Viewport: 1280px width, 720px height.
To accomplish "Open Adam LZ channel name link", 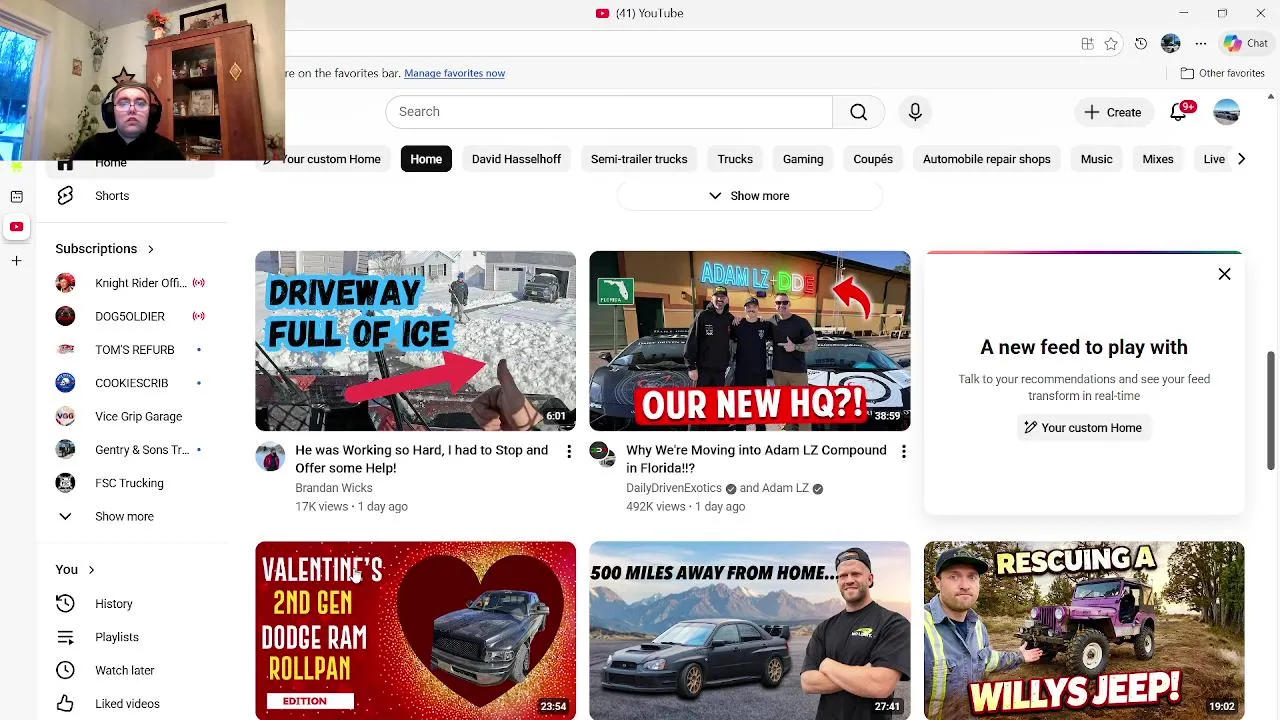I will pos(786,488).
